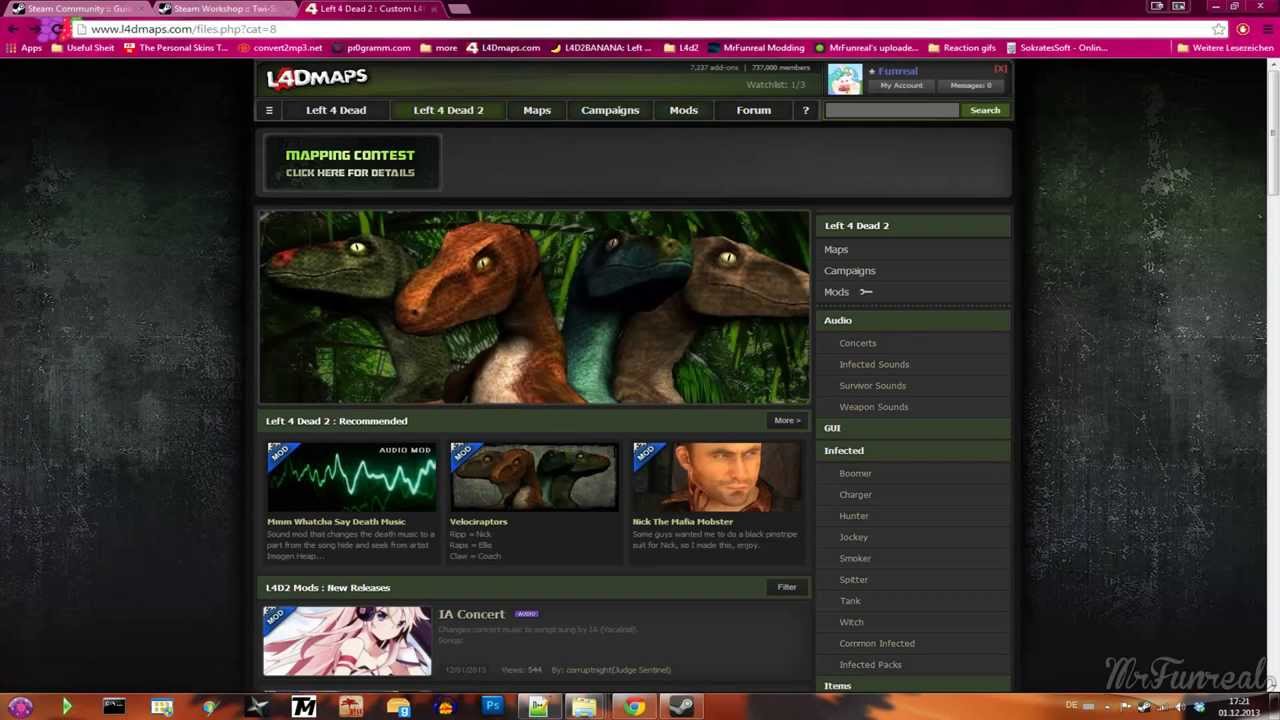Open Velociraptors mod thumbnail
1280x720 pixels.
tap(534, 477)
